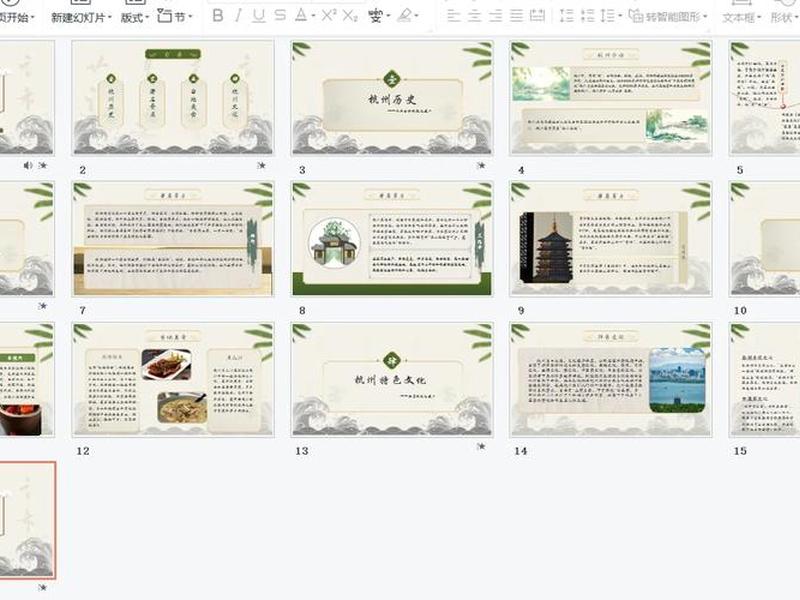This screenshot has width=800, height=600.
Task: Select slide 10 thumbnail
Action: [x=765, y=239]
